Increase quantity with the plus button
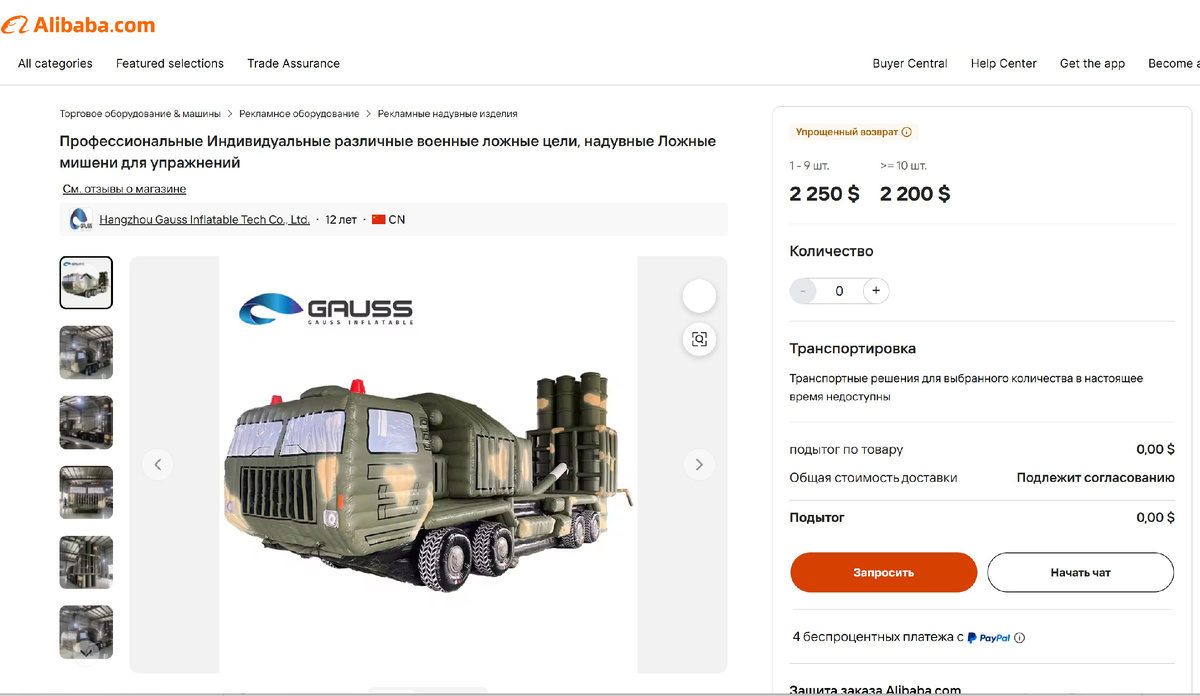This screenshot has width=1200, height=696. [x=876, y=291]
